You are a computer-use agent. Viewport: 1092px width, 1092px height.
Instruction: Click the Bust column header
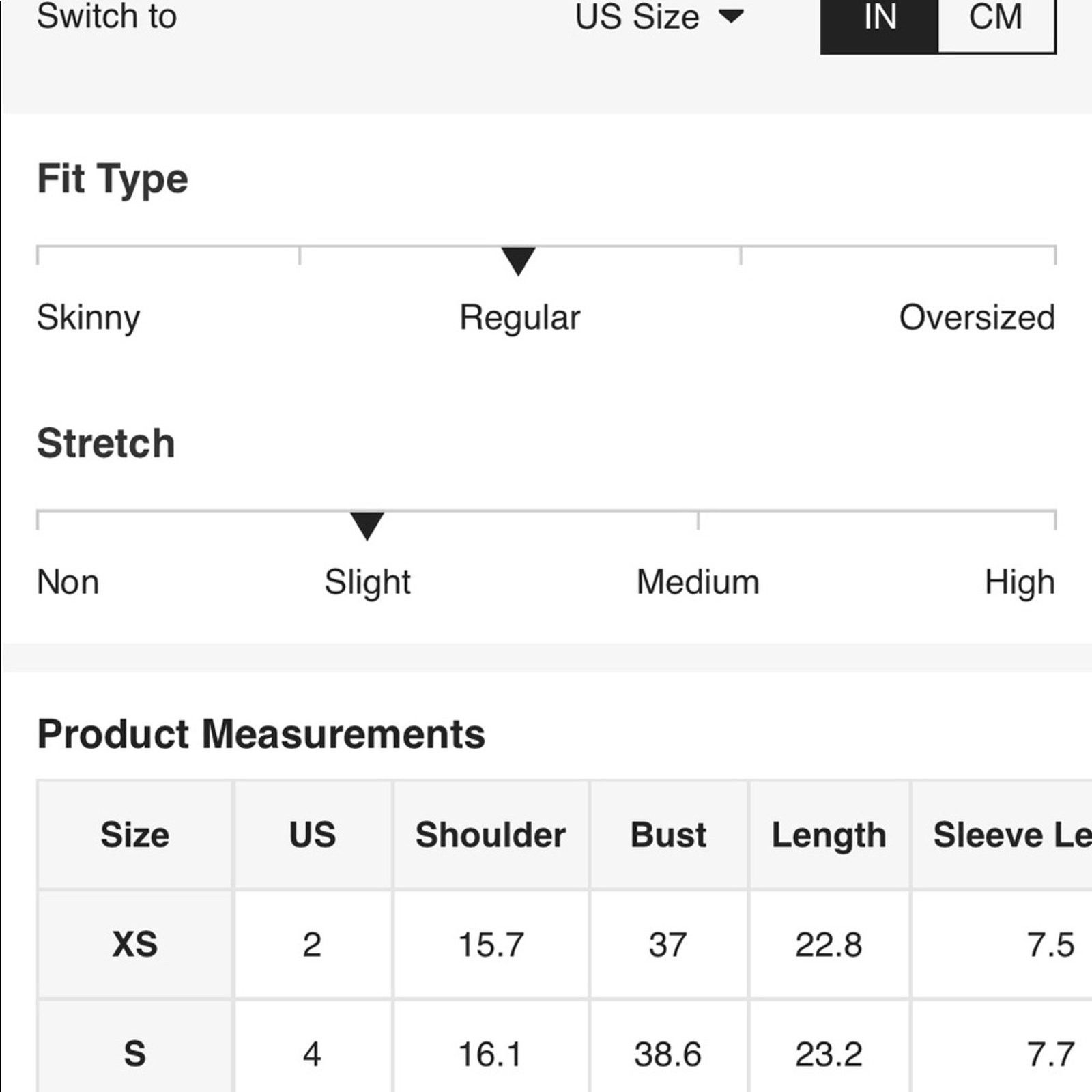point(669,835)
